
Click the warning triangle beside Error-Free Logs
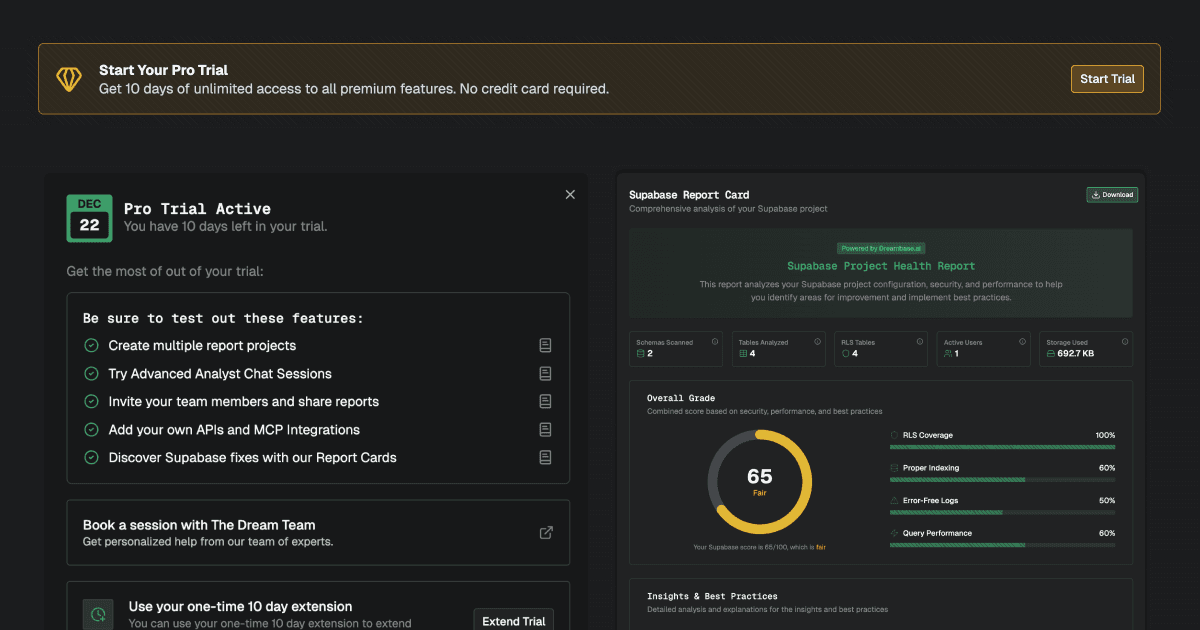[x=894, y=500]
